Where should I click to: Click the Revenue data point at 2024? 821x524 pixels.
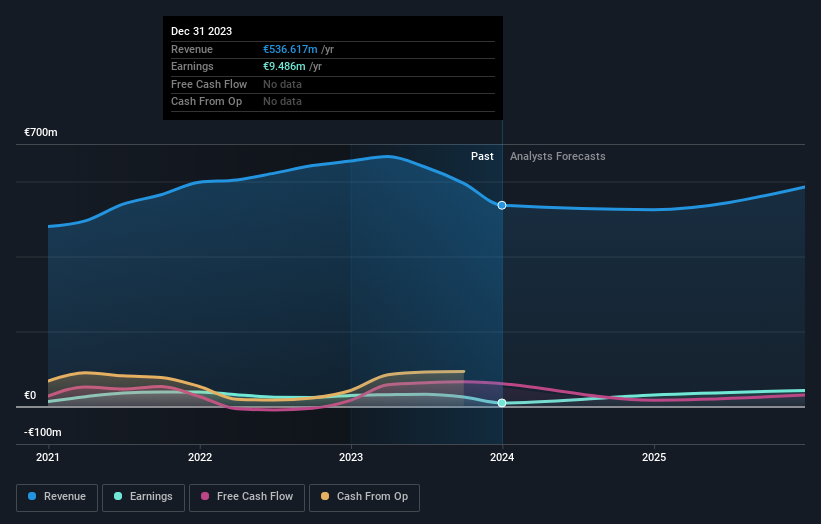pyautogui.click(x=502, y=205)
